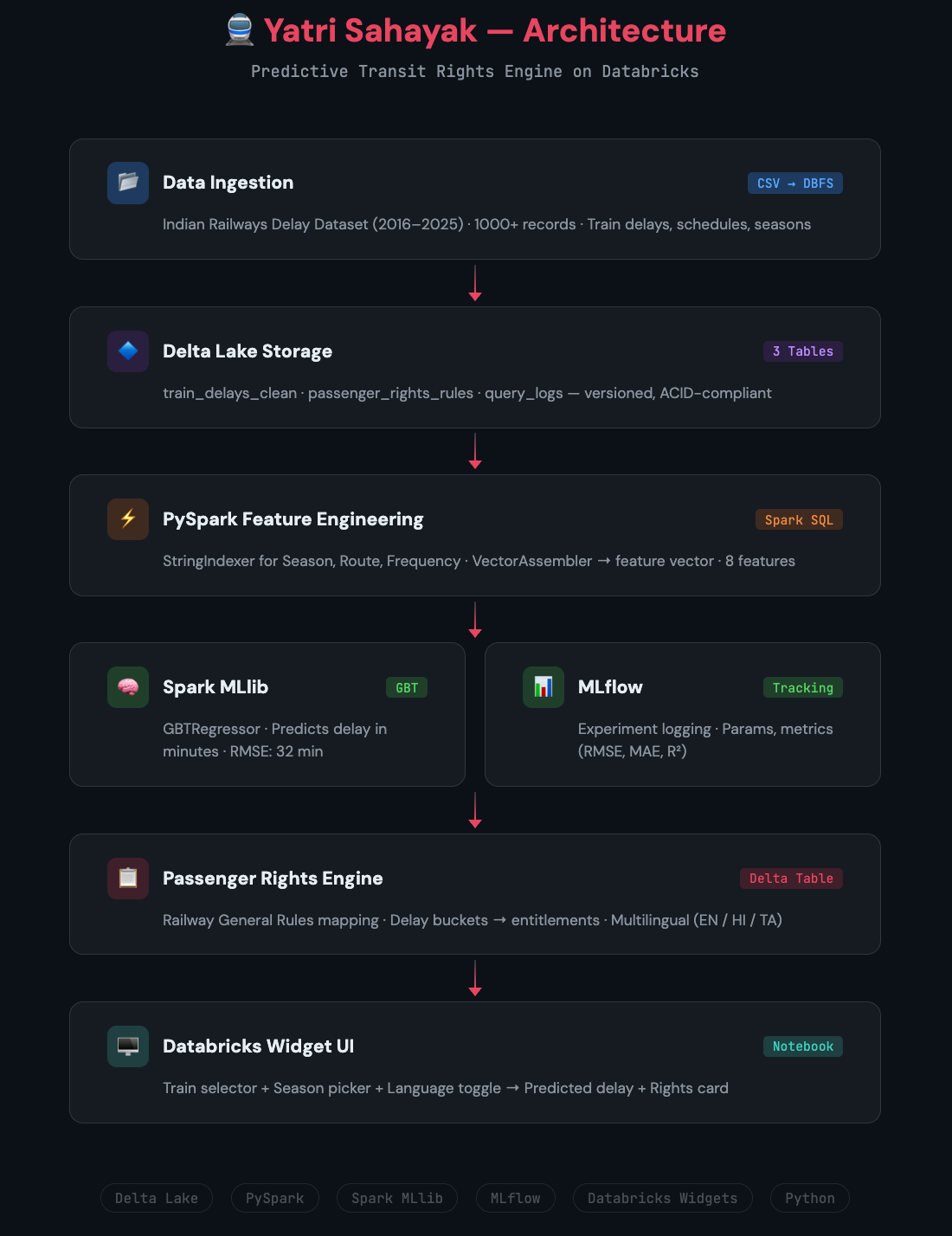This screenshot has width=952, height=1236.
Task: Select the Delta Table badge
Action: 791,879
